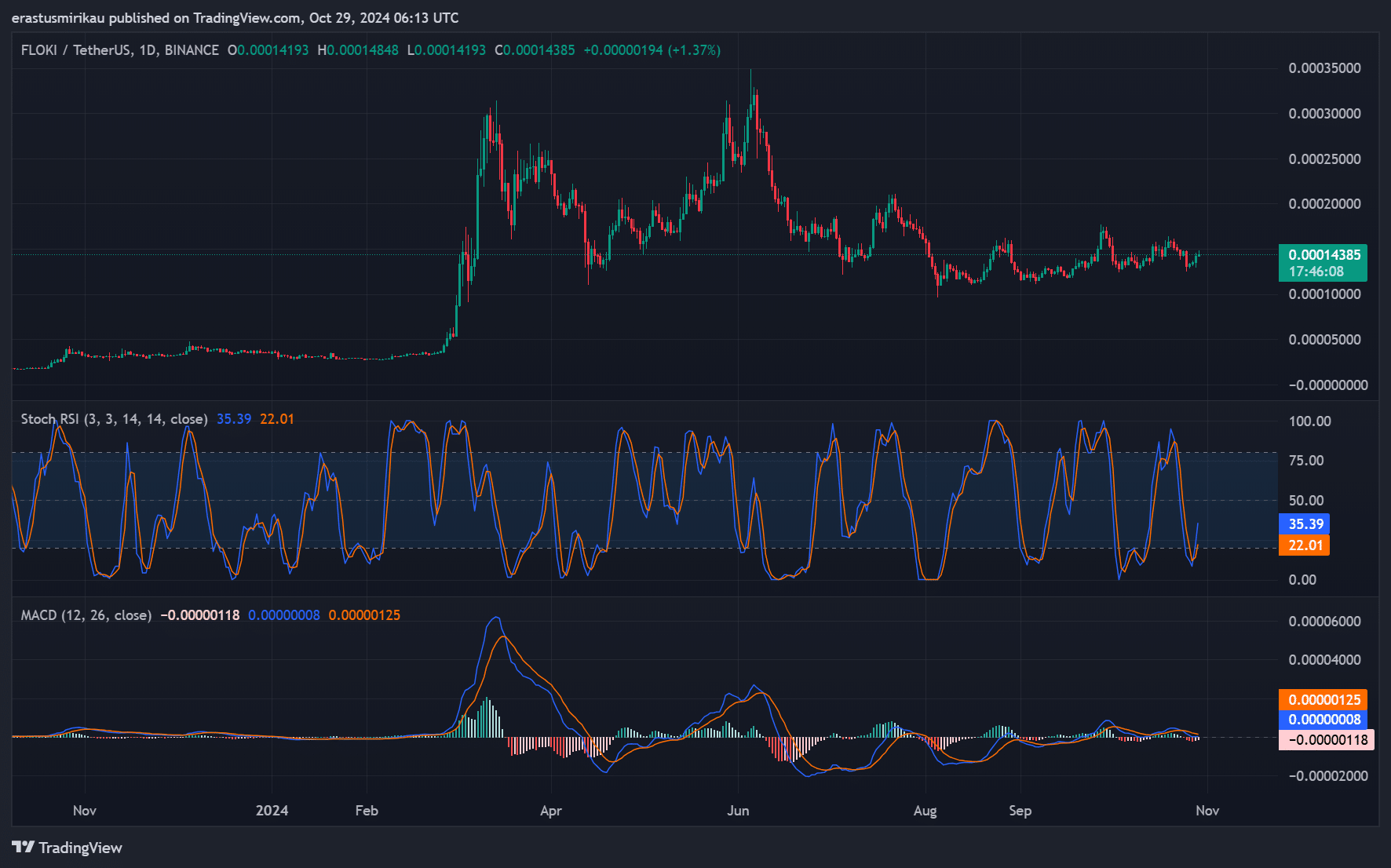Screen dimensions: 1391x868
Task: Click the Stoch RSI blue value 35.39 in legend
Action: pos(234,419)
